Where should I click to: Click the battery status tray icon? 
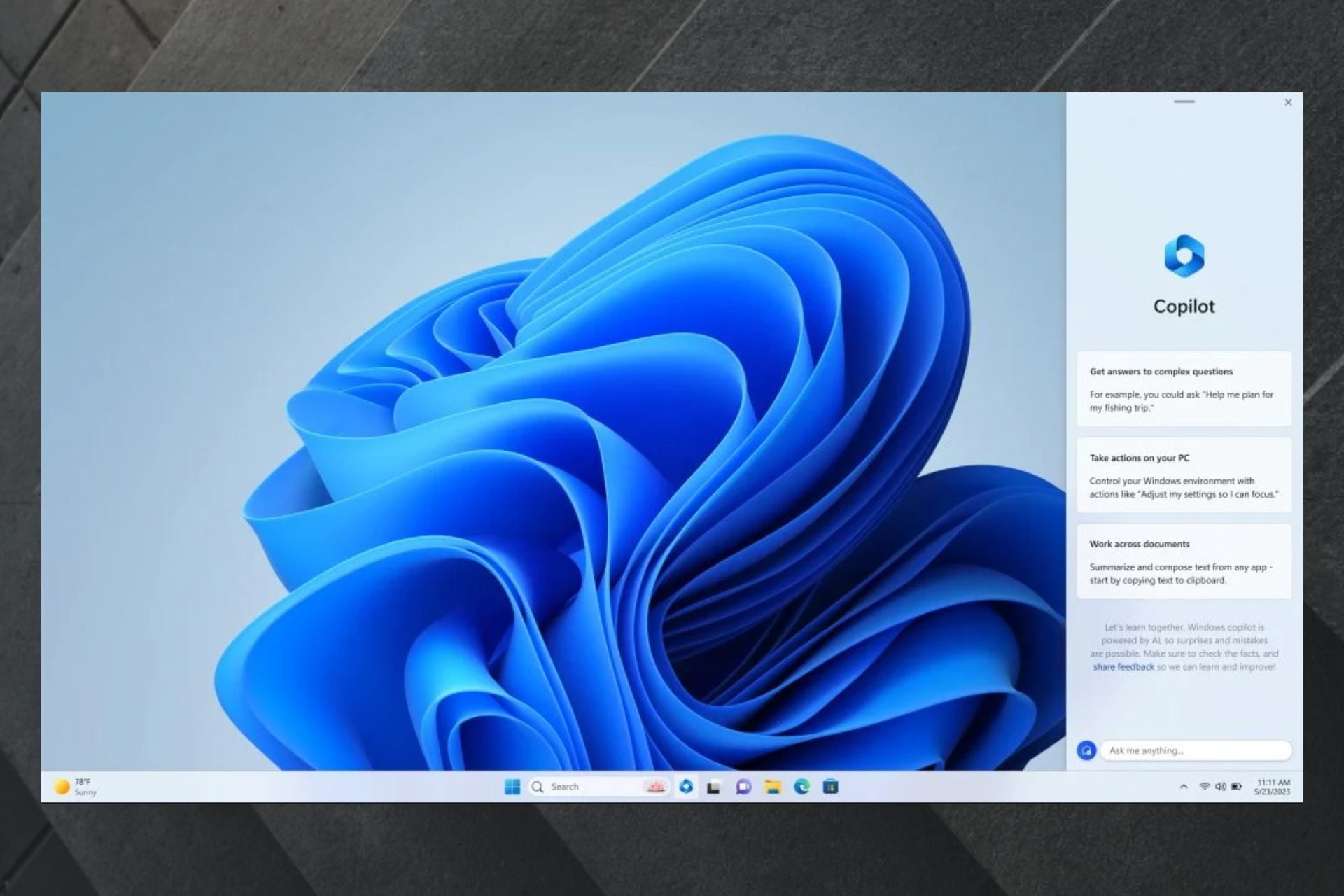coord(1237,787)
